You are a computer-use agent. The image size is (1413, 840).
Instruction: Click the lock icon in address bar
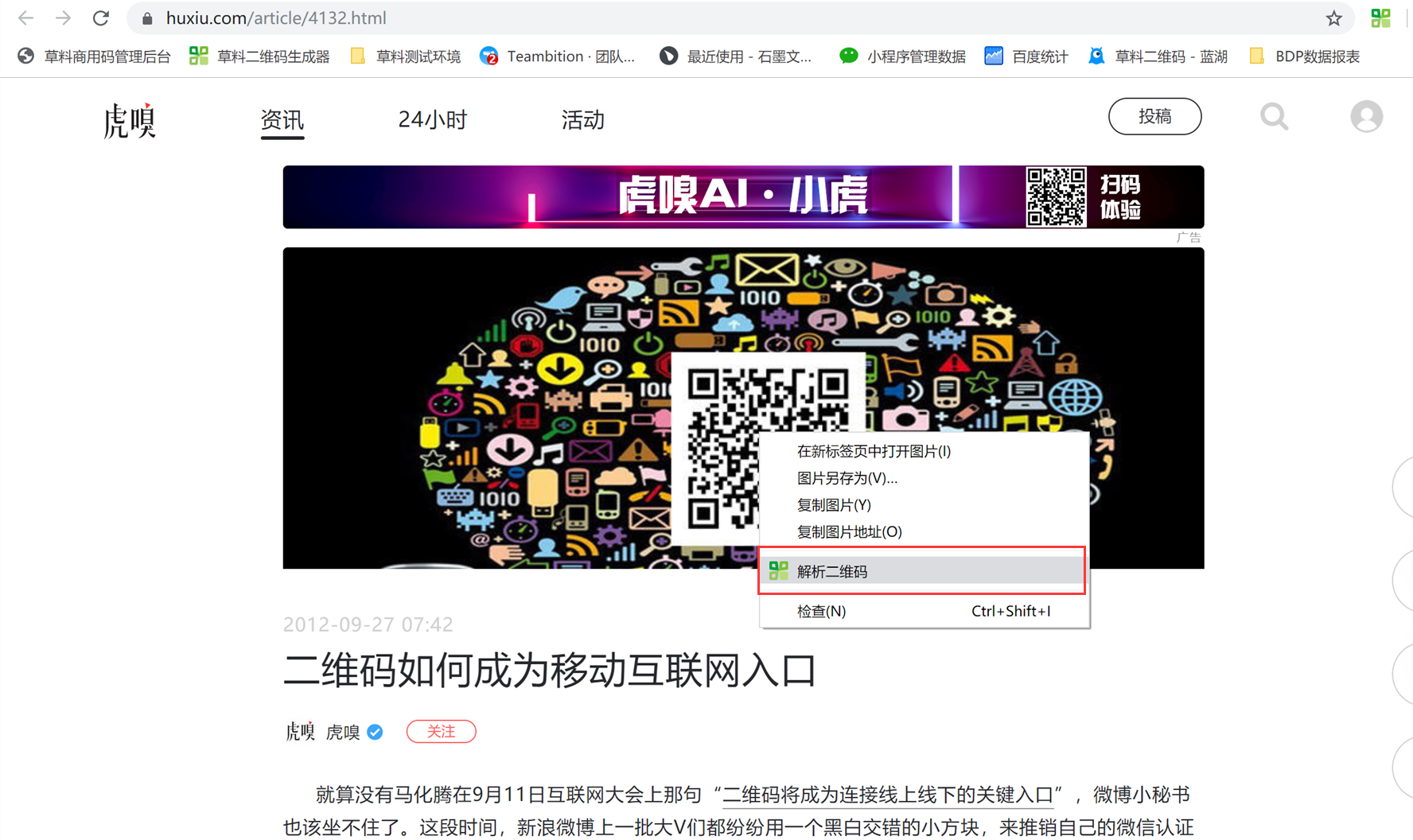tap(147, 18)
